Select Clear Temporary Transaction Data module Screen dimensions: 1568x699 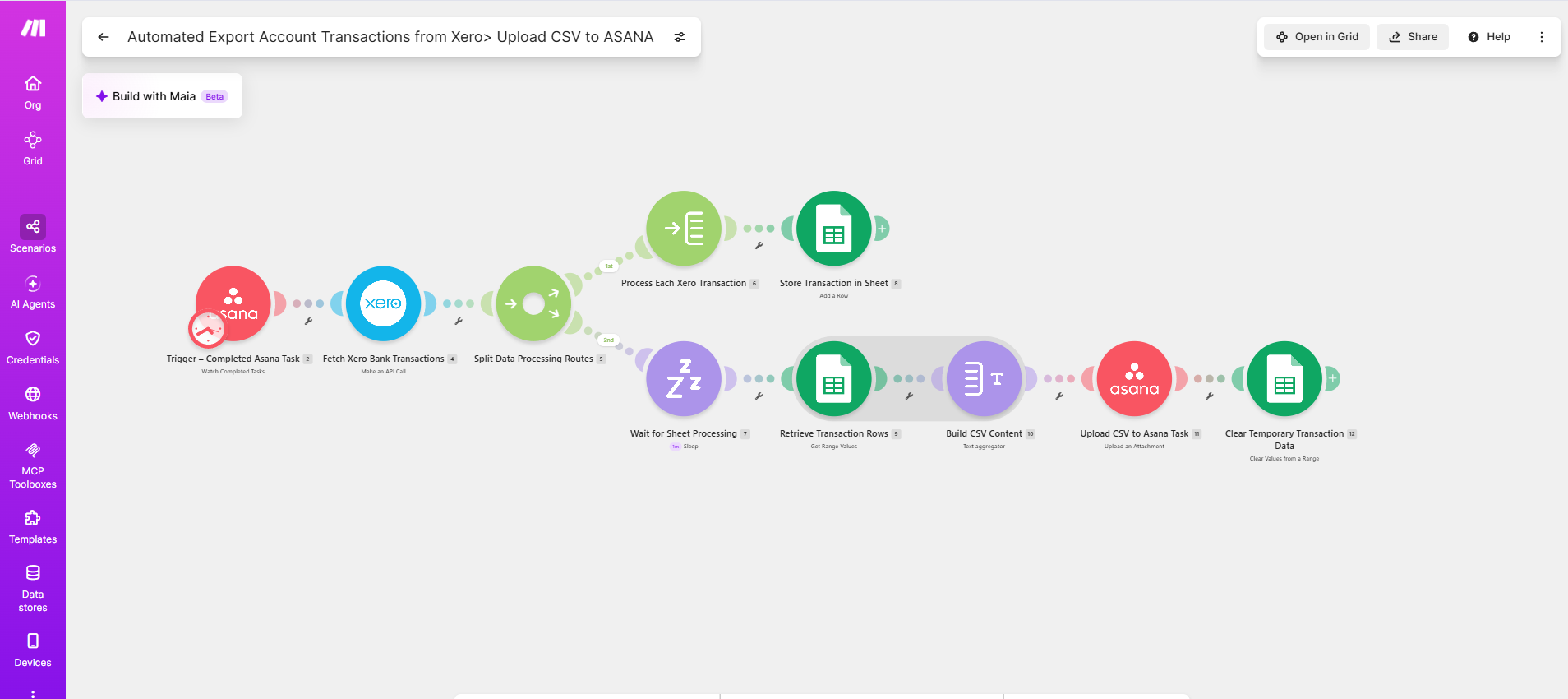click(x=1284, y=378)
